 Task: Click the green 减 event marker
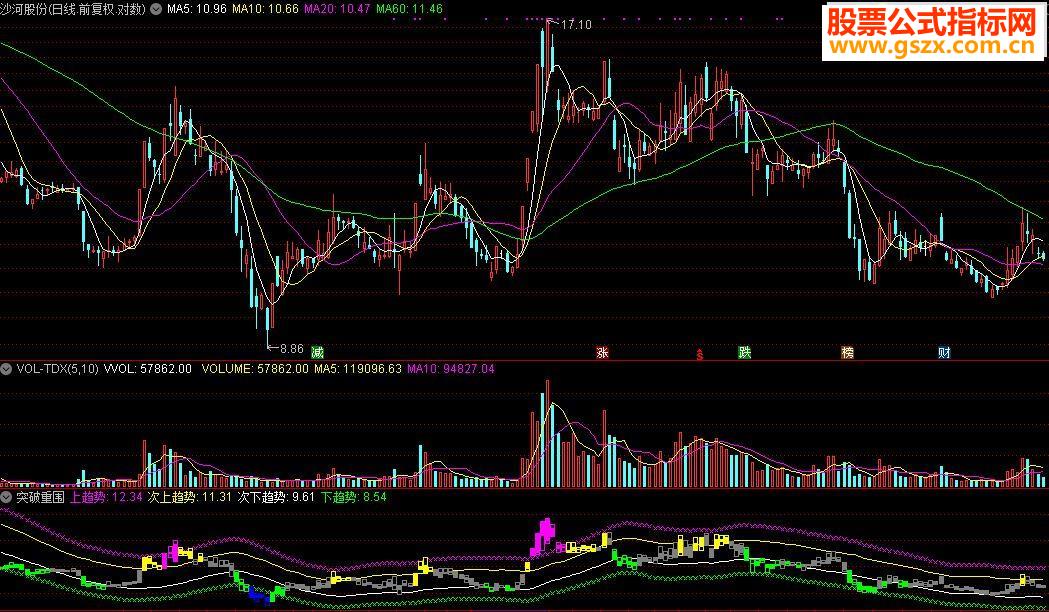click(317, 352)
